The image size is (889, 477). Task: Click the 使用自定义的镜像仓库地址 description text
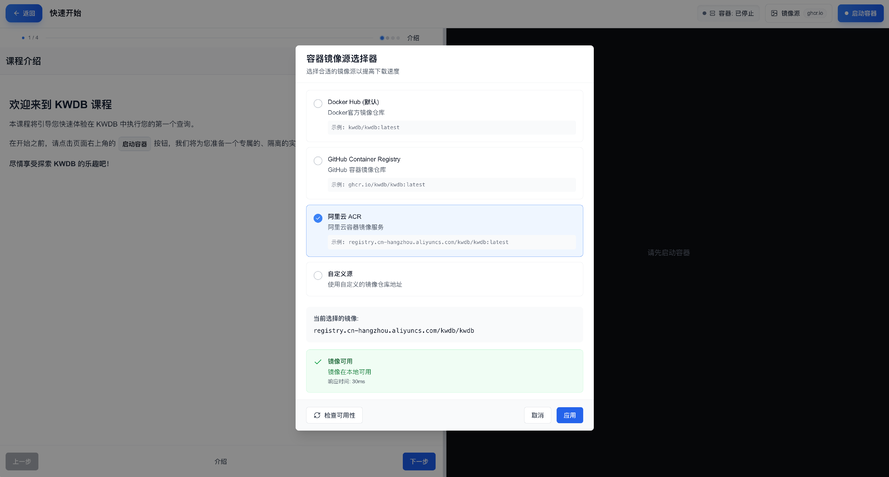click(365, 285)
